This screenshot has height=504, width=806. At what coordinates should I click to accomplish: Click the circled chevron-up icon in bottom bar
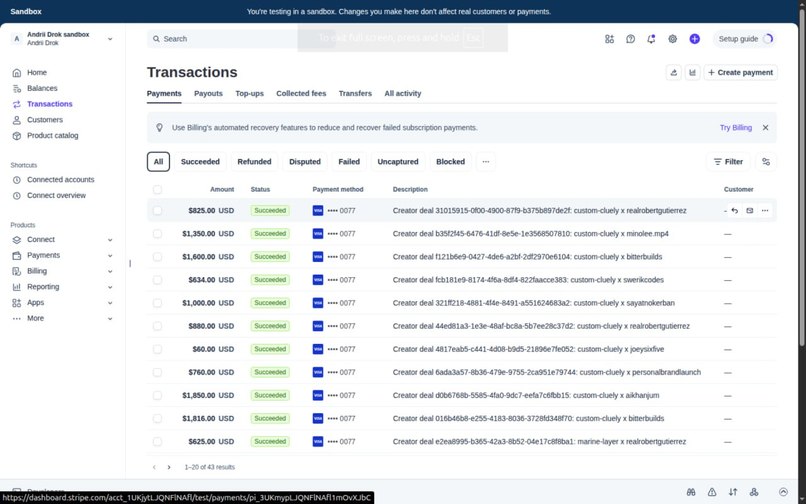783,492
